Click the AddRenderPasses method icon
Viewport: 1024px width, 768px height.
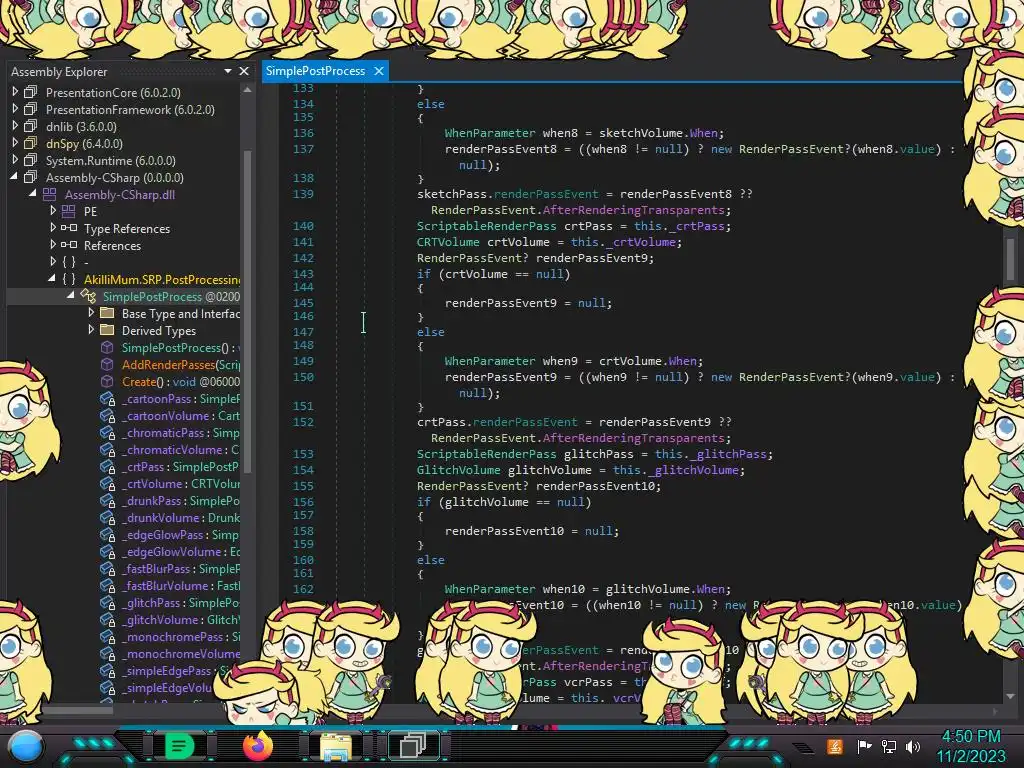[107, 364]
